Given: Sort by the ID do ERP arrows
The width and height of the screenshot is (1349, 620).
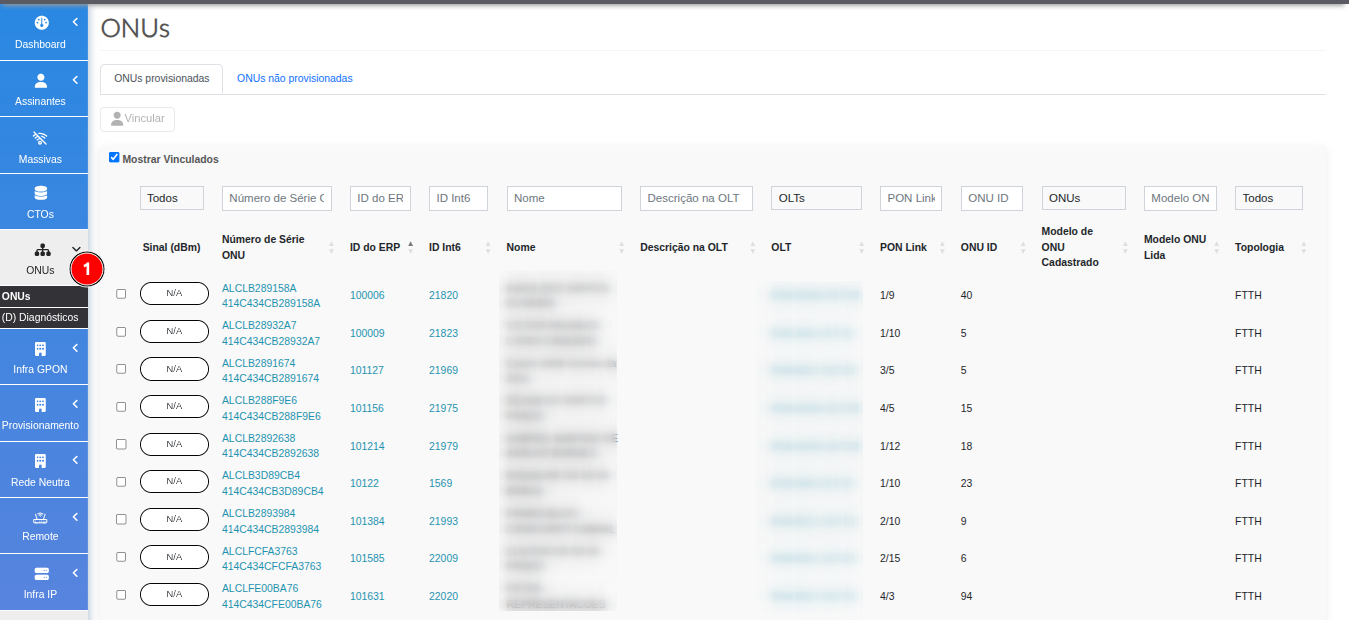Looking at the screenshot, I should pyautogui.click(x=410, y=247).
